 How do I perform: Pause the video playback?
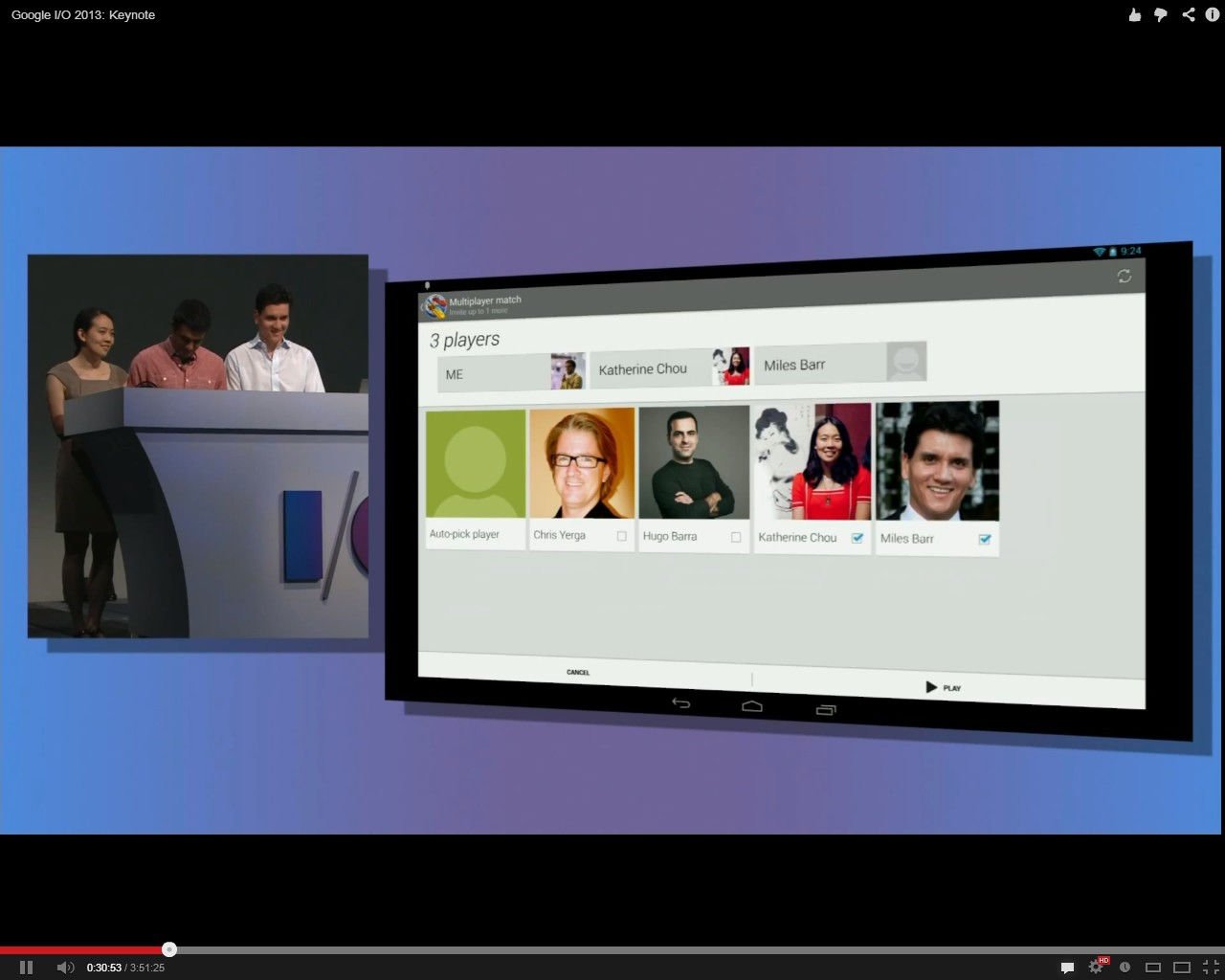(x=26, y=968)
